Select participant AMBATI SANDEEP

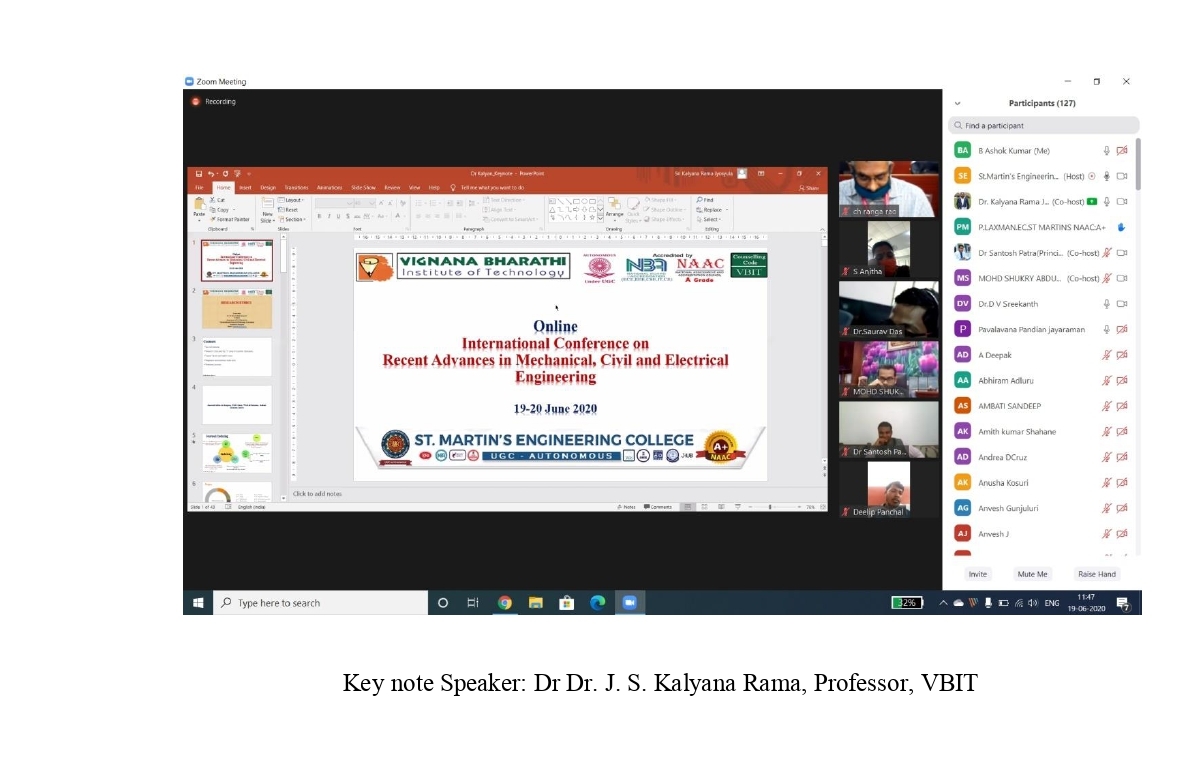(x=1041, y=406)
